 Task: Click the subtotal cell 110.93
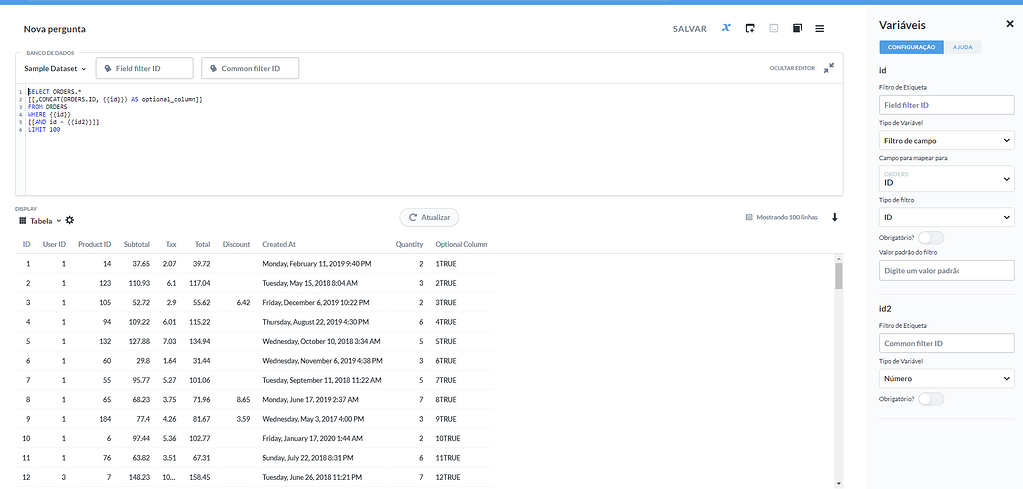pyautogui.click(x=138, y=283)
